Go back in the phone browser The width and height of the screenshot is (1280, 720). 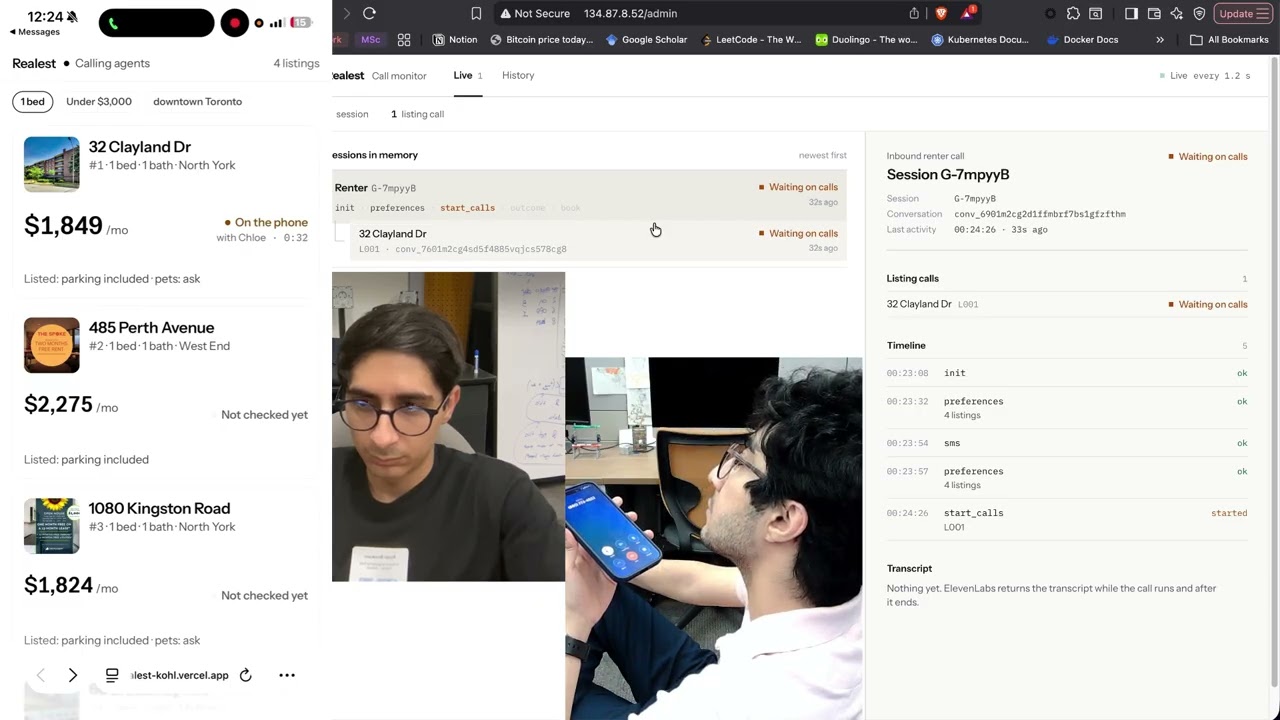coord(40,675)
